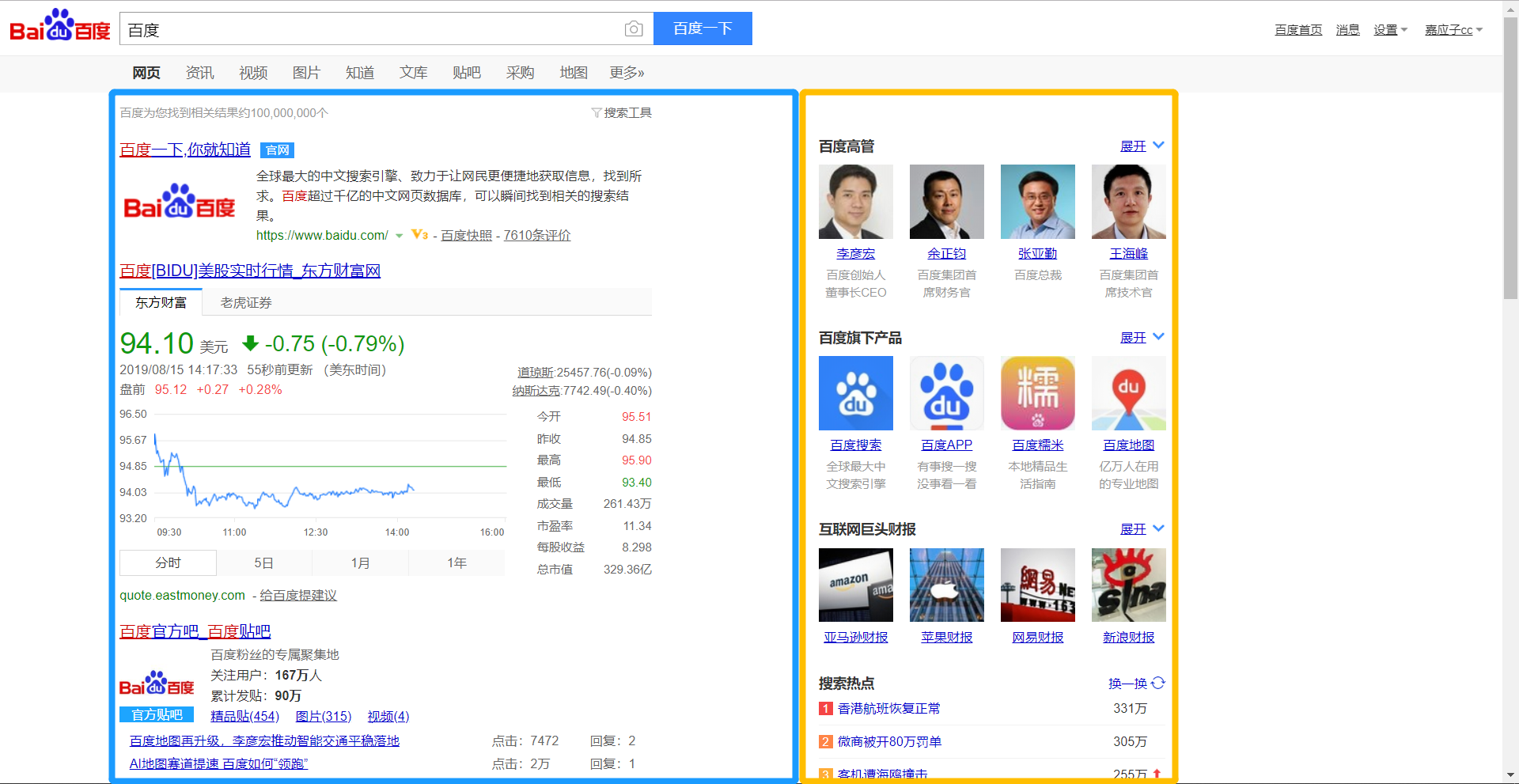Open the Apple earnings thumbnail

tap(946, 585)
